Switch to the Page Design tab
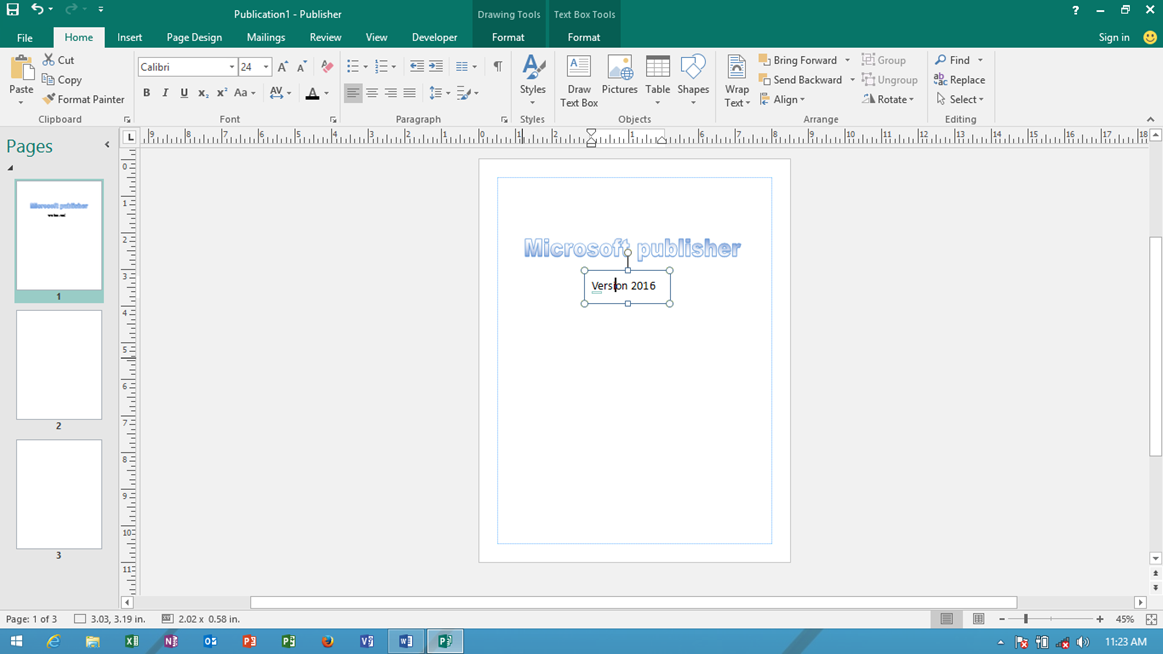The image size is (1163, 654). (x=193, y=37)
